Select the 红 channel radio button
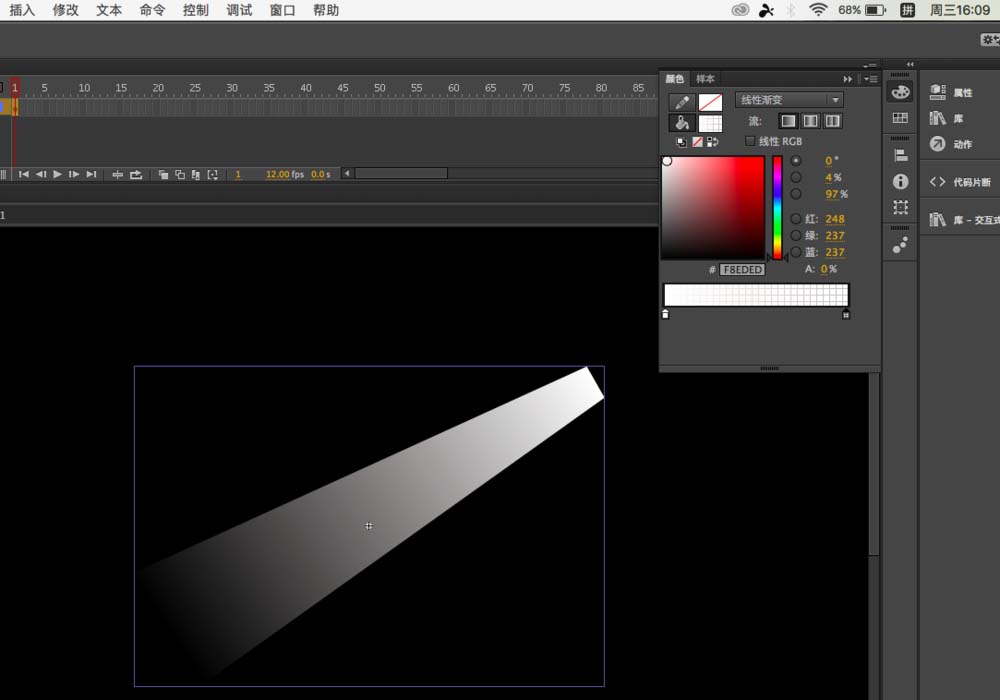This screenshot has width=1000, height=700. click(796, 219)
